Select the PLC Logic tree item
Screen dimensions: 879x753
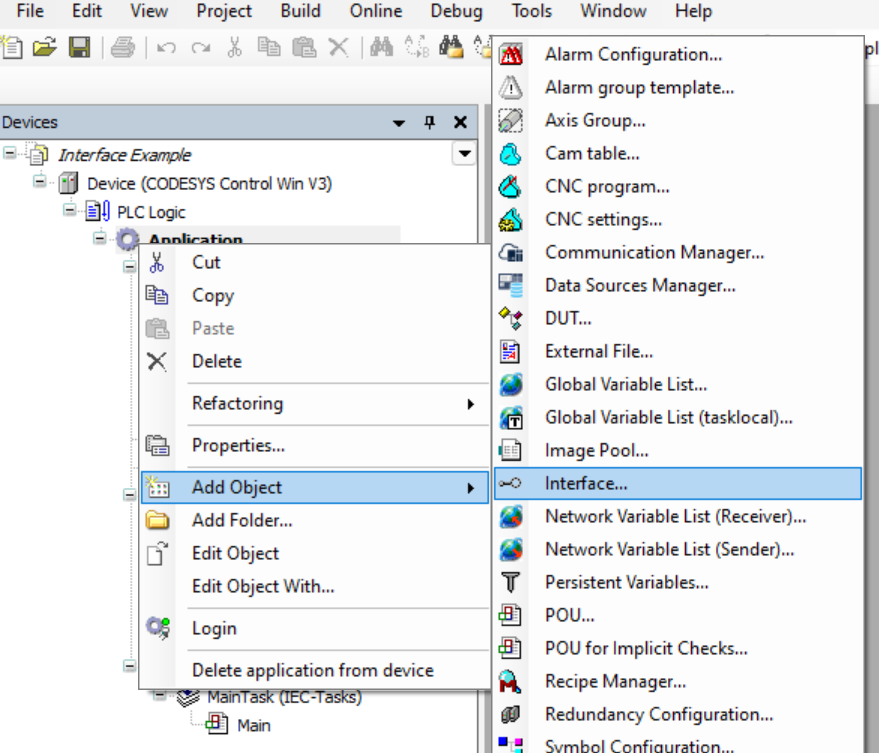(151, 212)
